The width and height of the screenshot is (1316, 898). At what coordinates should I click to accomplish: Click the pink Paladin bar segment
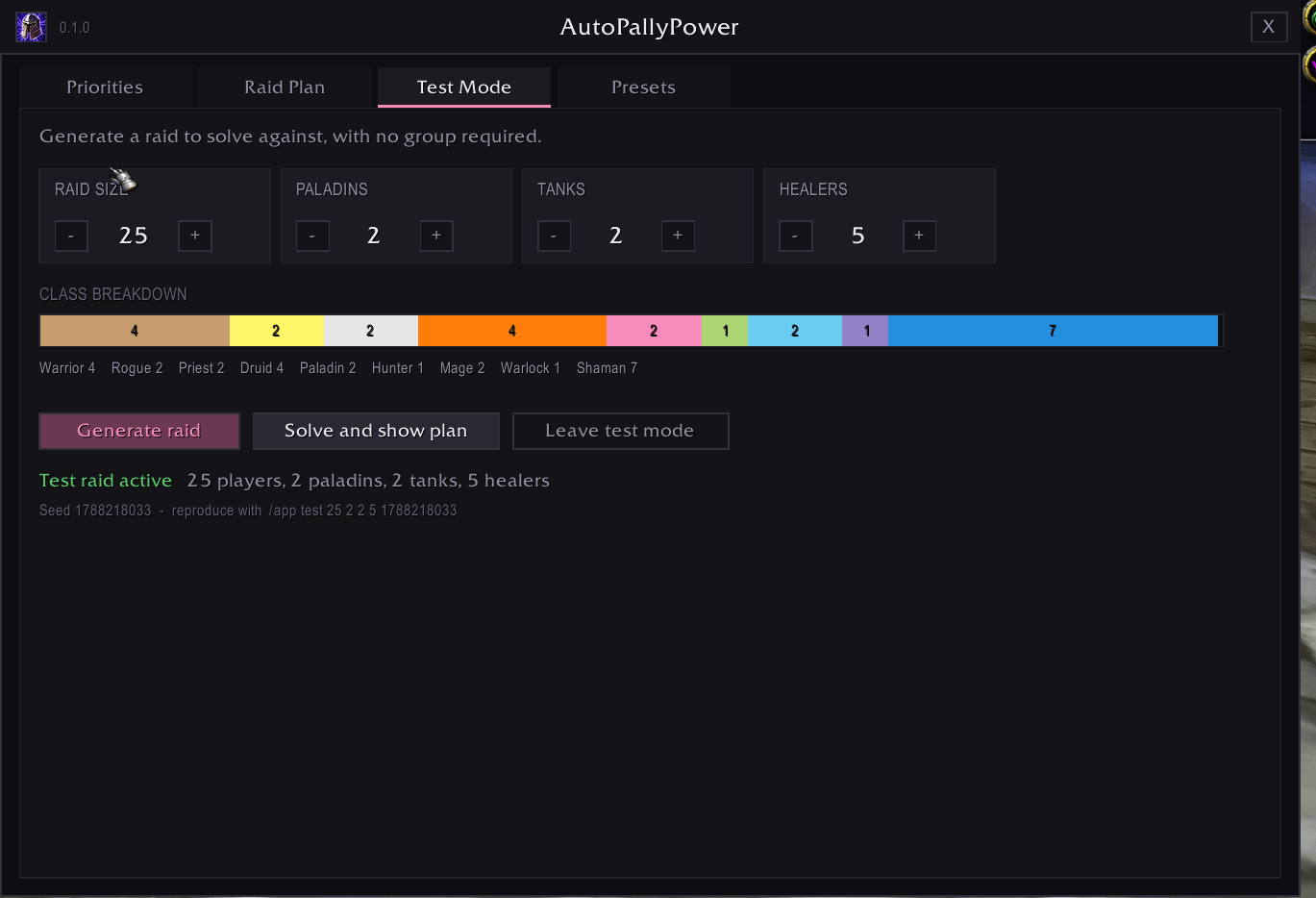(654, 331)
